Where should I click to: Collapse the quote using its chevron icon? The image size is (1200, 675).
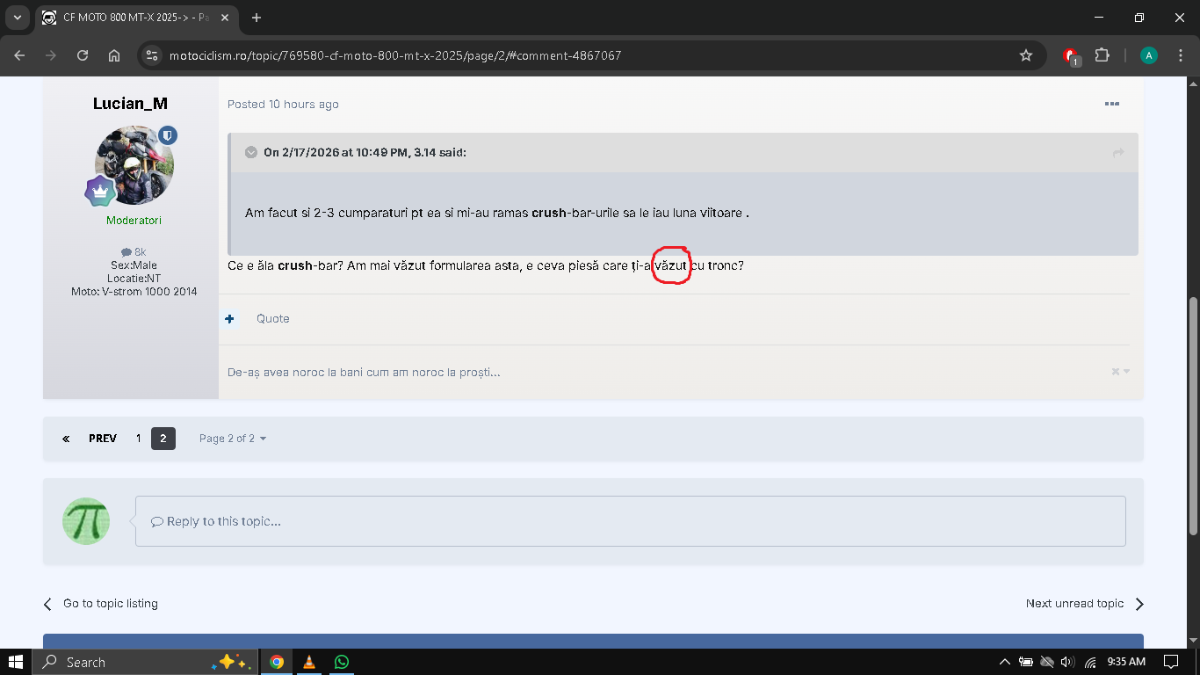tap(250, 153)
